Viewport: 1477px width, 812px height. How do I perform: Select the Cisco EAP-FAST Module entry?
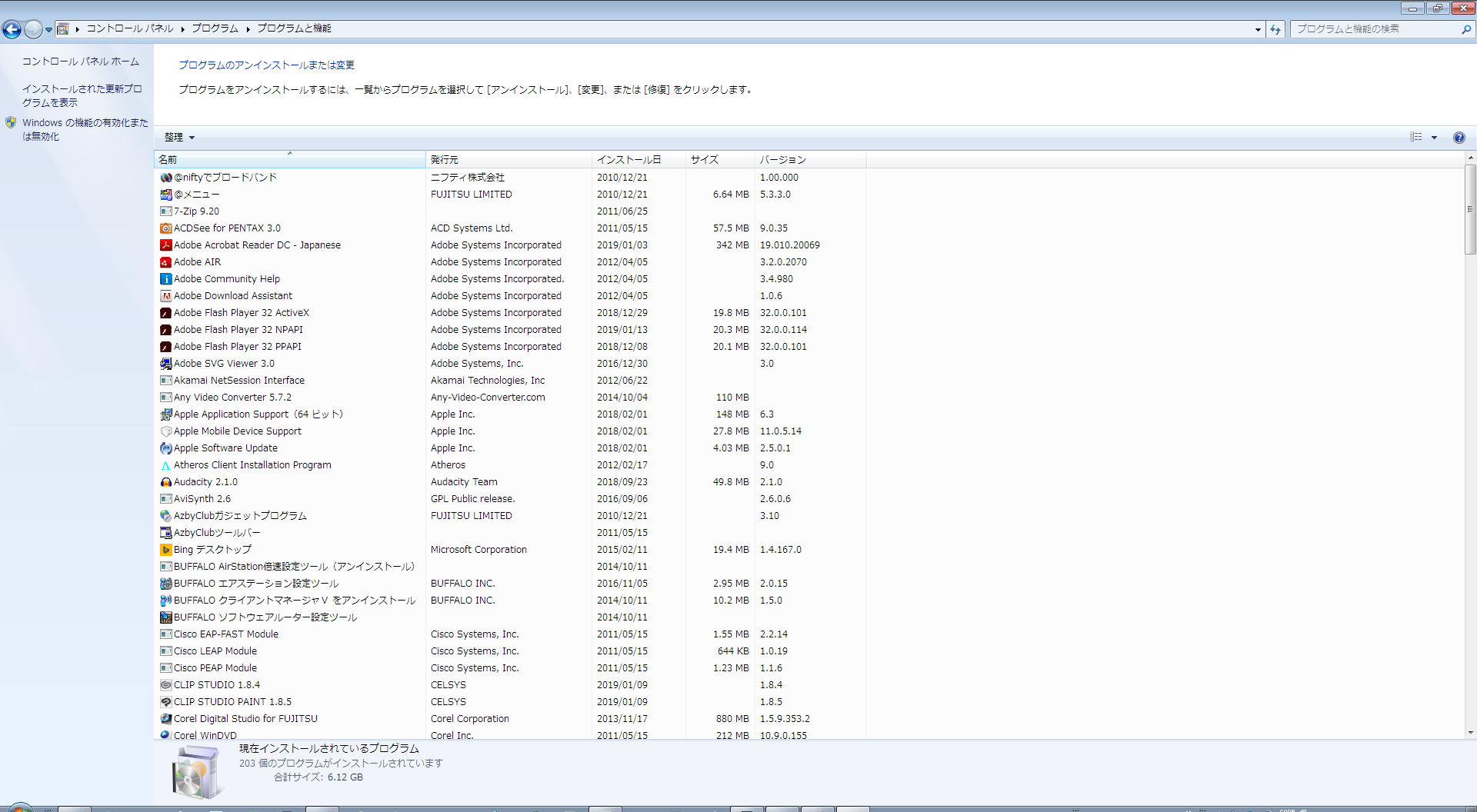(510, 634)
